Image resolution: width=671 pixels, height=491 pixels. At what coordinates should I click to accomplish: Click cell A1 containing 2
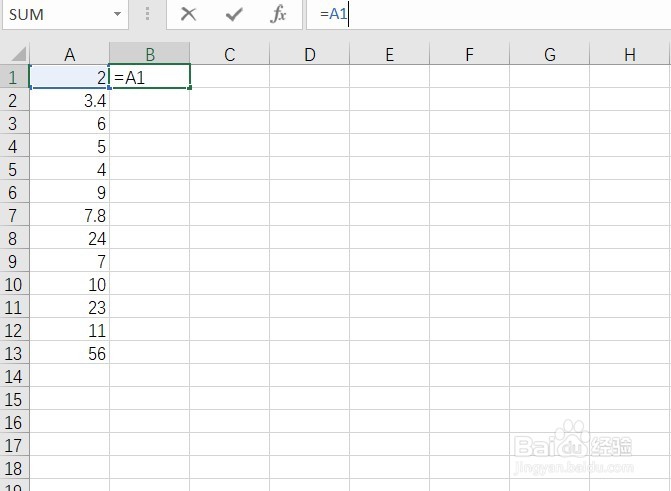pyautogui.click(x=69, y=77)
